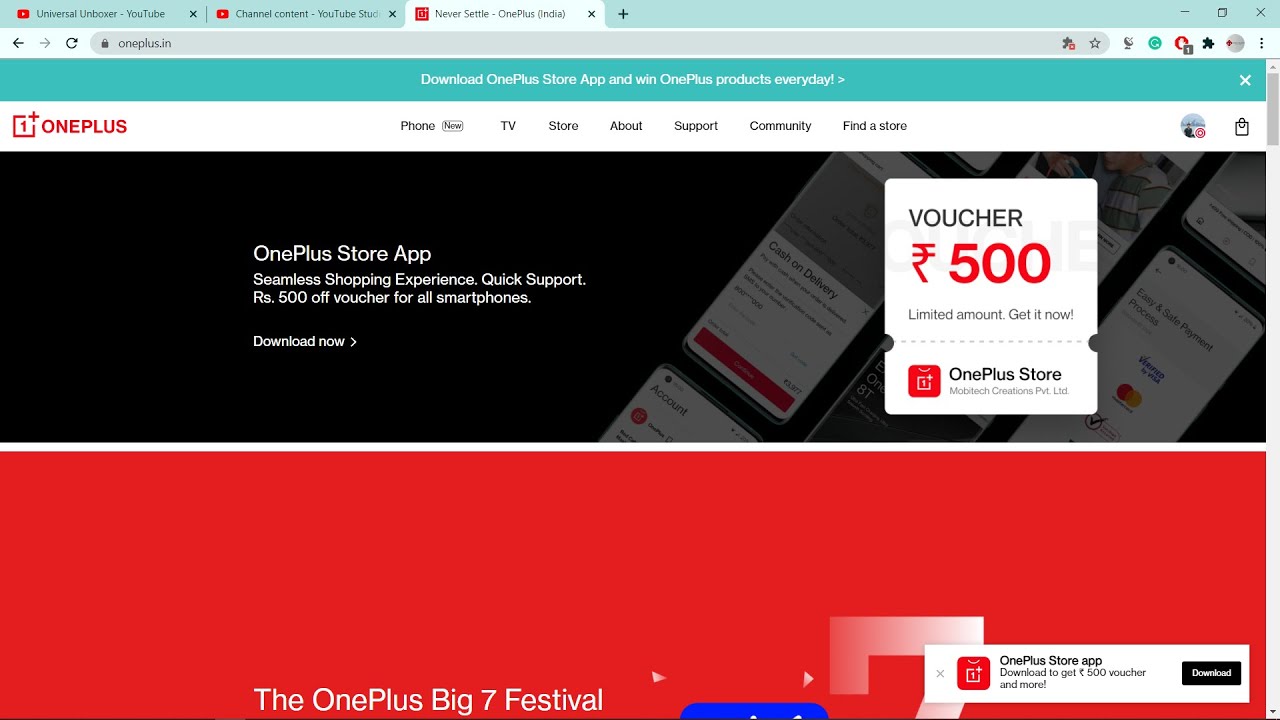Open the user account avatar on OnePlus
The width and height of the screenshot is (1280, 720).
point(1192,126)
